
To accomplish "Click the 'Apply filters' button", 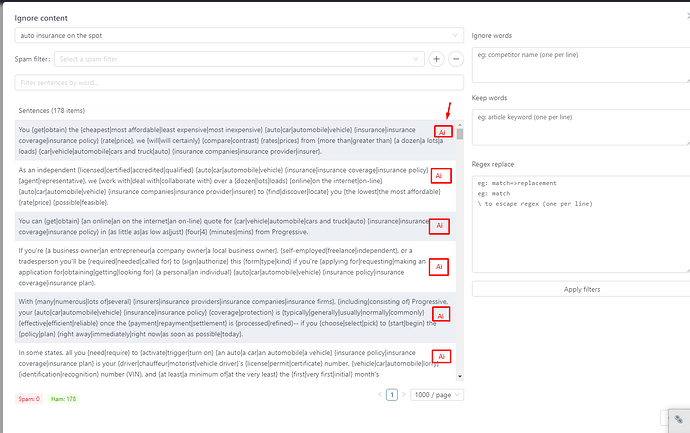I will click(581, 288).
